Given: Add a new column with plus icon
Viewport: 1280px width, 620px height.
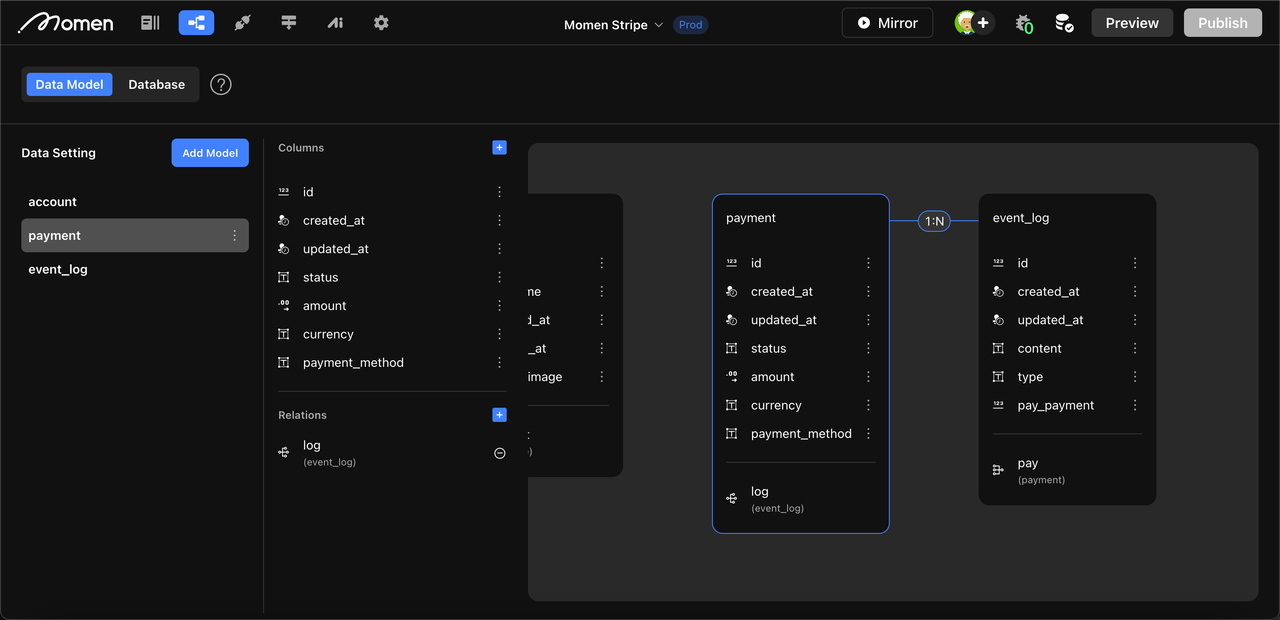Looking at the screenshot, I should tap(500, 148).
